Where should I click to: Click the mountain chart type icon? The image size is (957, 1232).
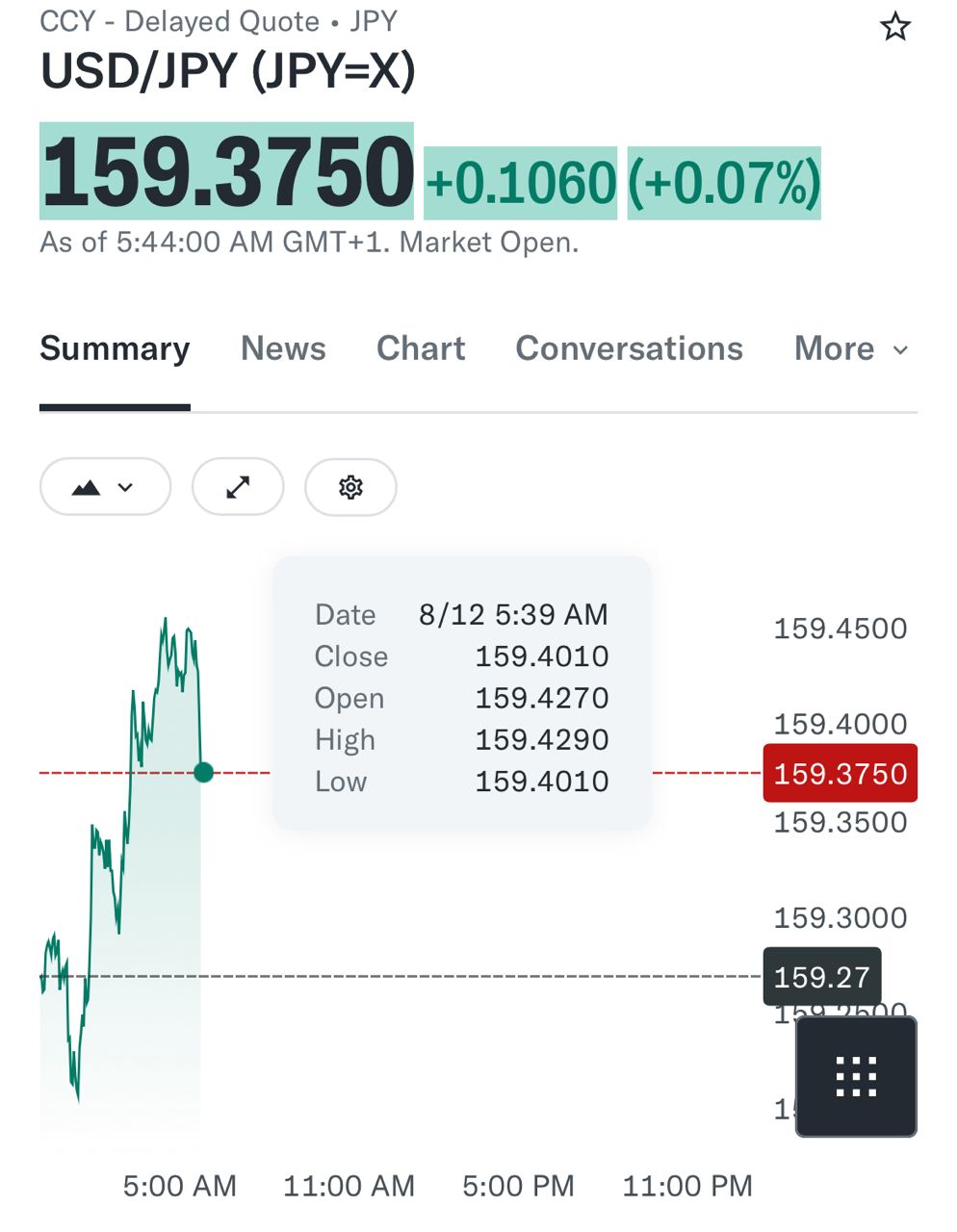(x=87, y=488)
